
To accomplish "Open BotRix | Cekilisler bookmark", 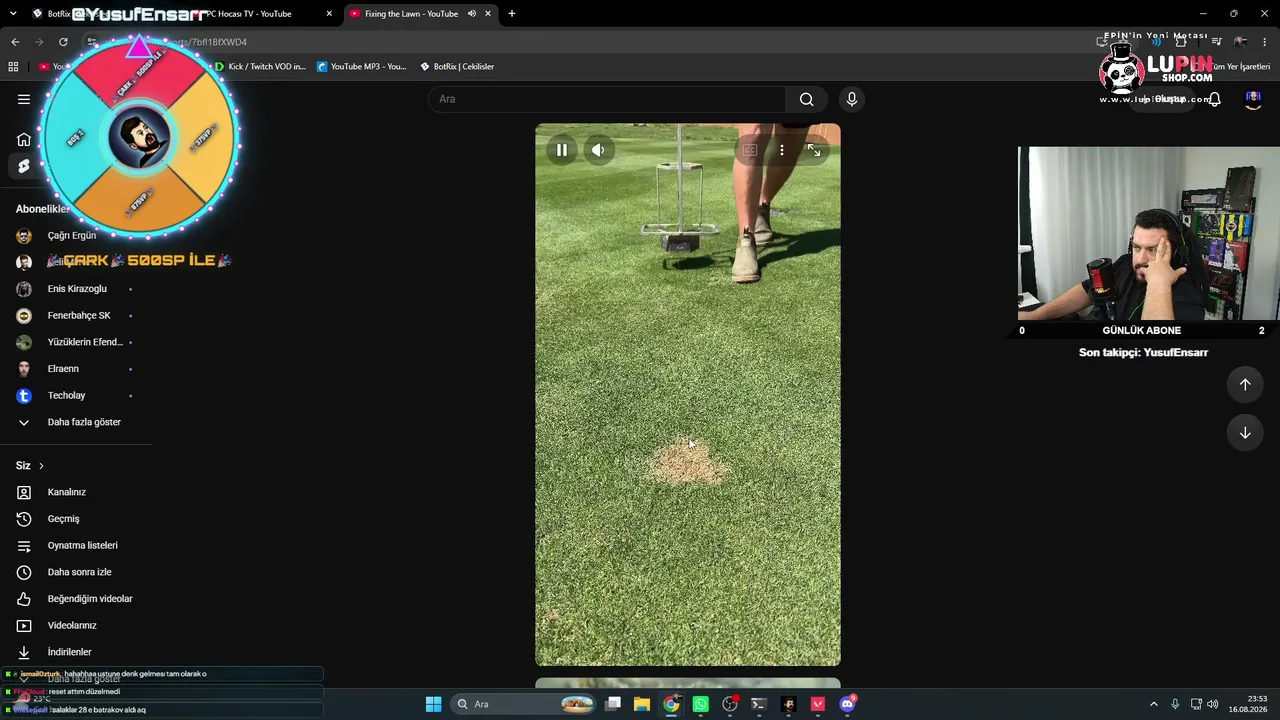I will point(457,67).
